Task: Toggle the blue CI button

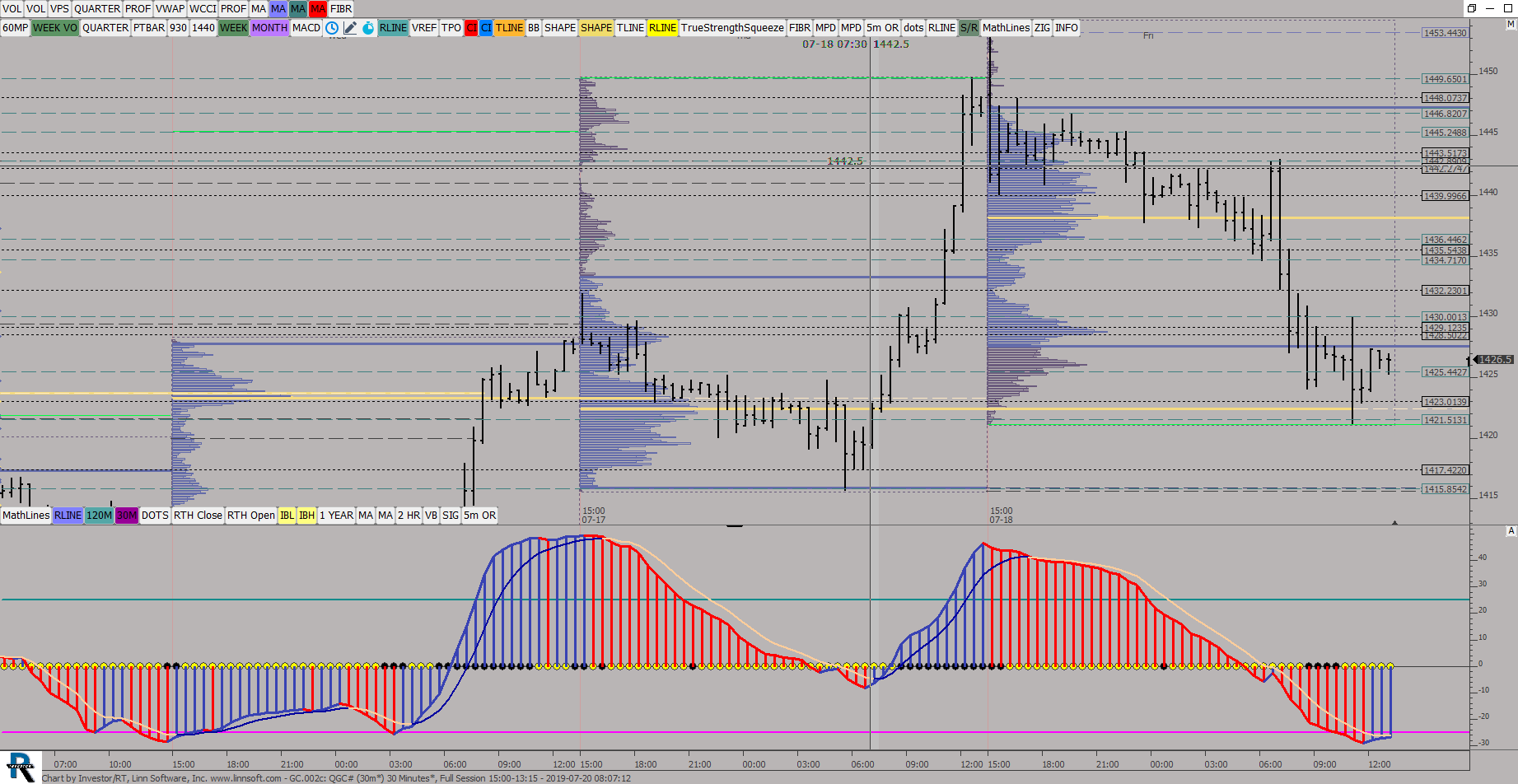Action: [x=486, y=28]
